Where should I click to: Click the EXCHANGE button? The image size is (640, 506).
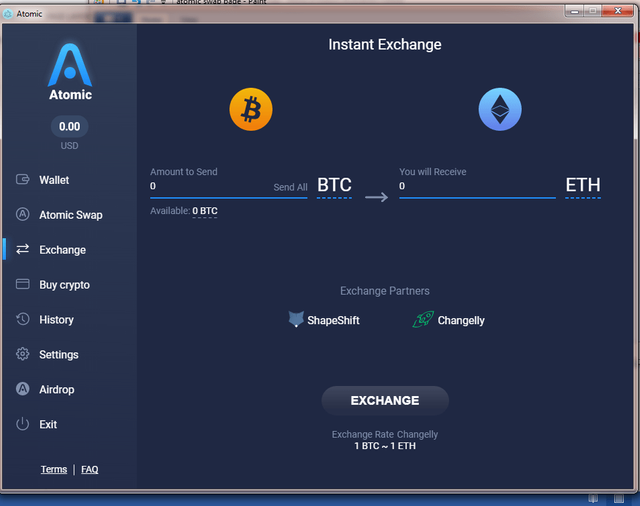coord(385,400)
